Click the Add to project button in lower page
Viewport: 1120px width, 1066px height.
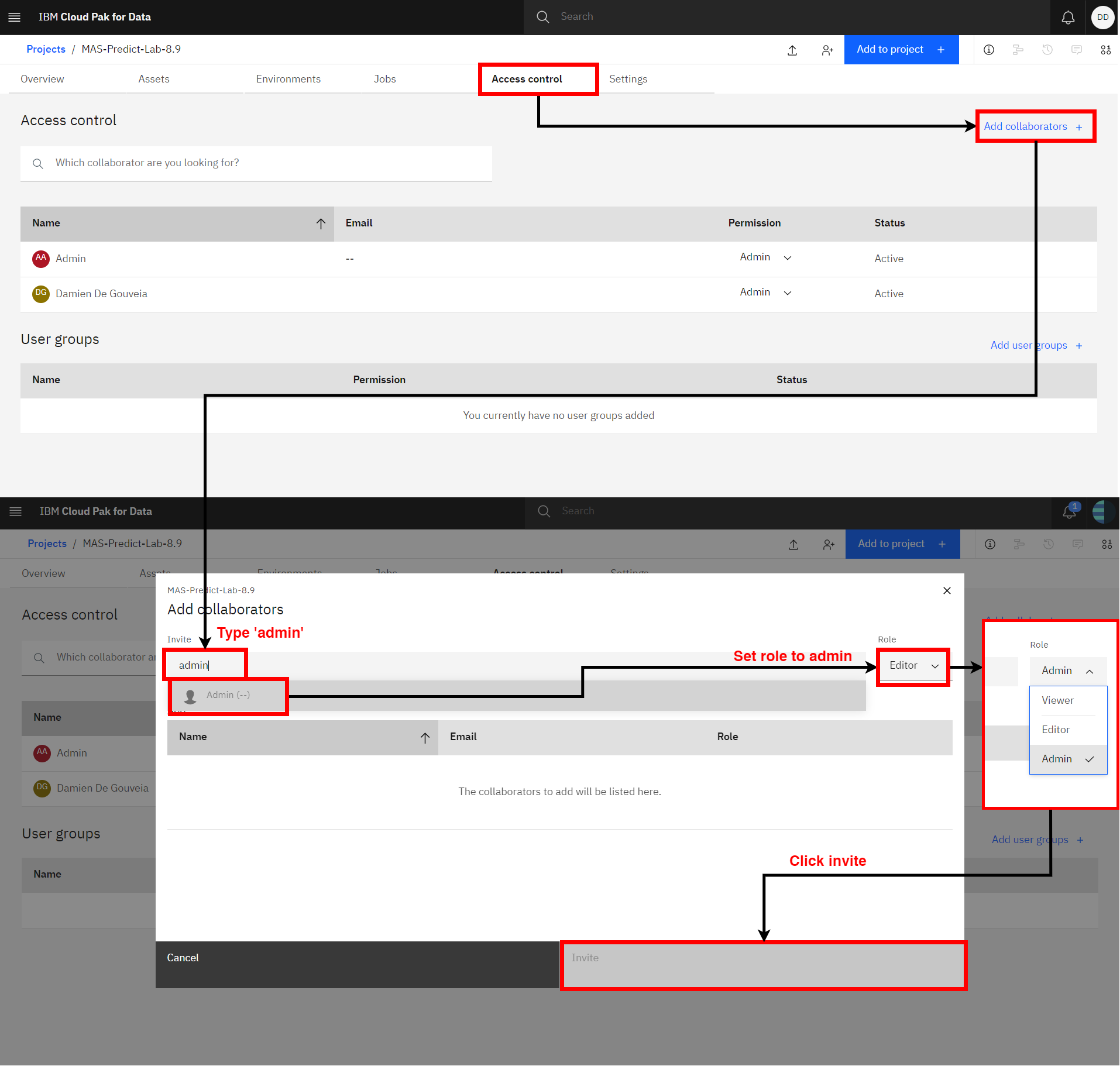[x=902, y=544]
